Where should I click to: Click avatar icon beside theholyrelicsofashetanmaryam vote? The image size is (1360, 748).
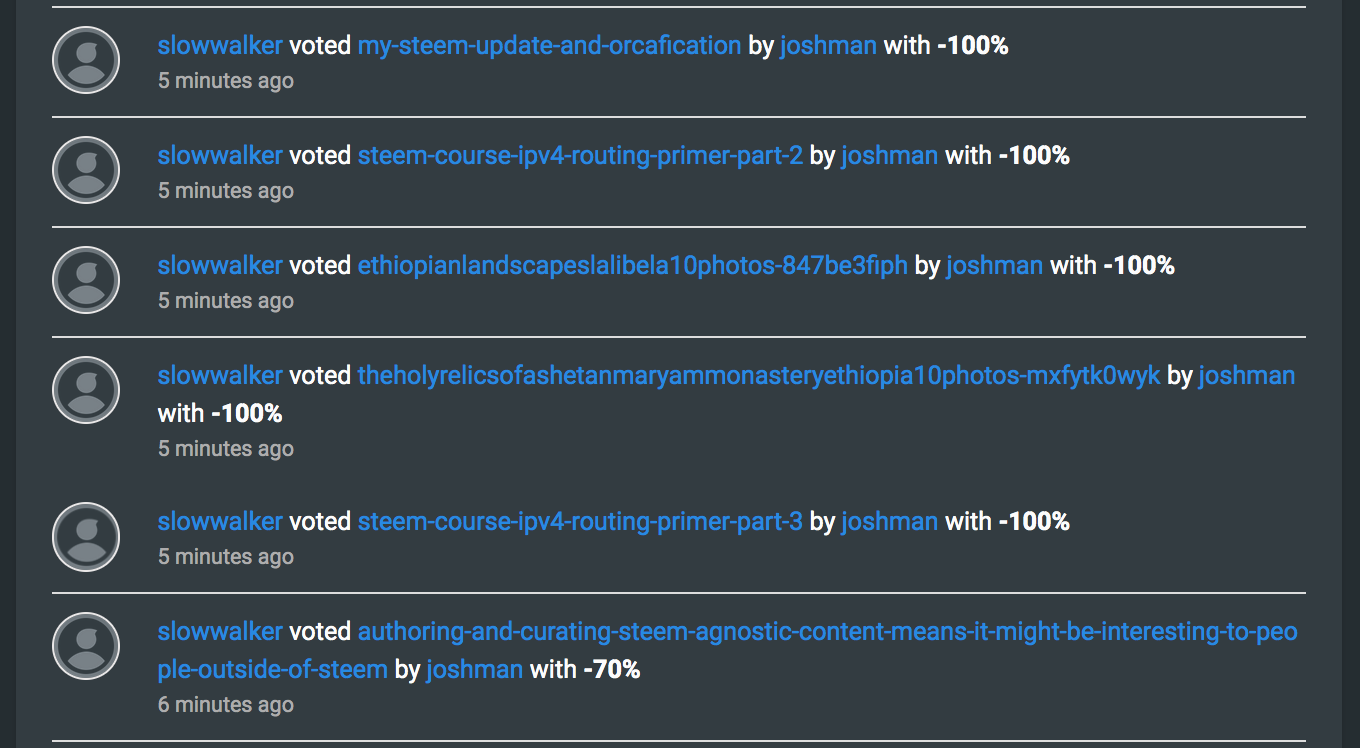click(86, 391)
